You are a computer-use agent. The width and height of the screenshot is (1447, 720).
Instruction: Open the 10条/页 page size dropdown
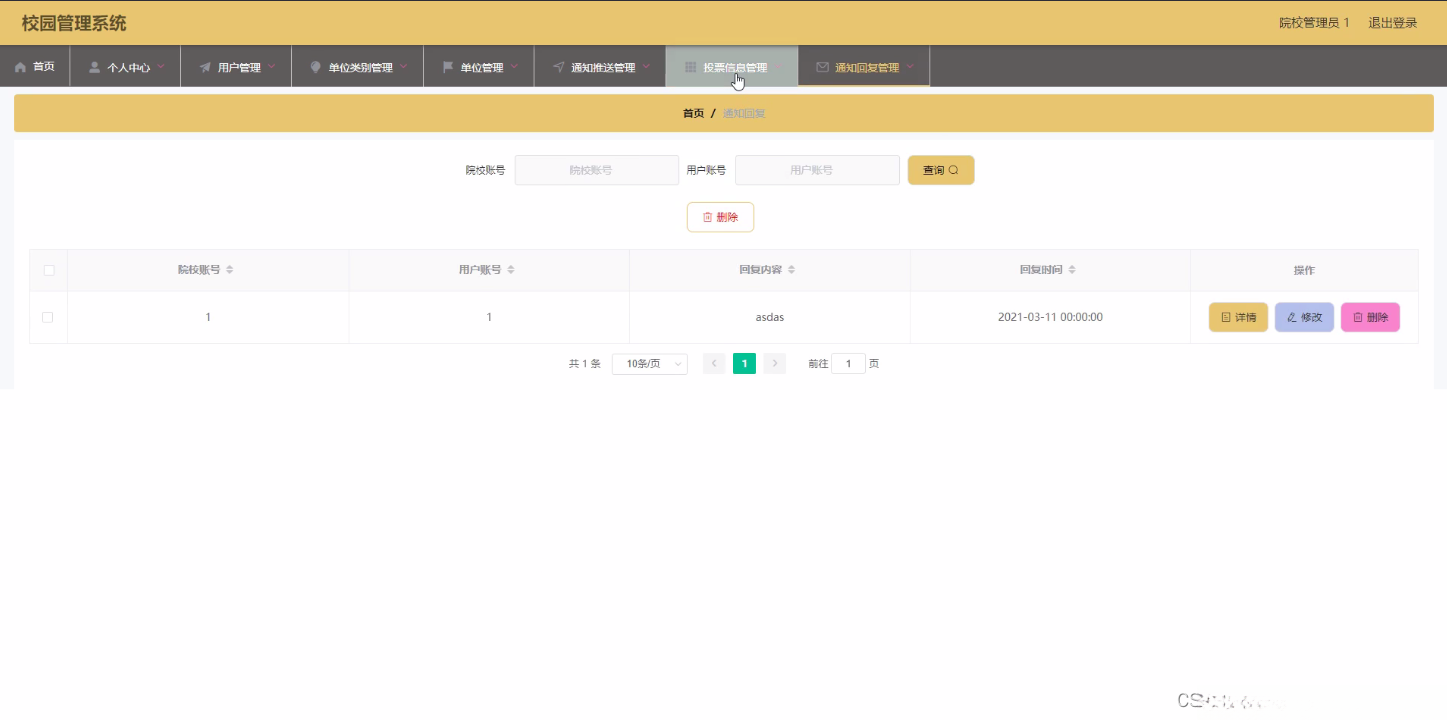pyautogui.click(x=650, y=364)
